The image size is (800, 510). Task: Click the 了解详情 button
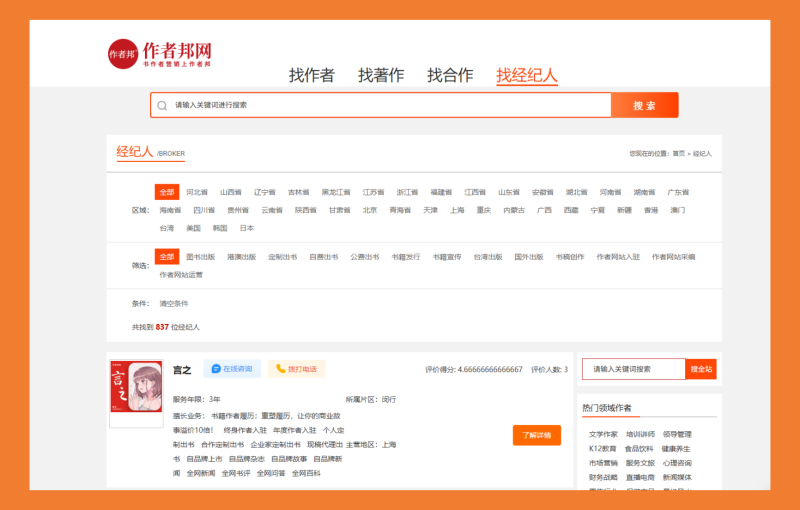pyautogui.click(x=536, y=435)
